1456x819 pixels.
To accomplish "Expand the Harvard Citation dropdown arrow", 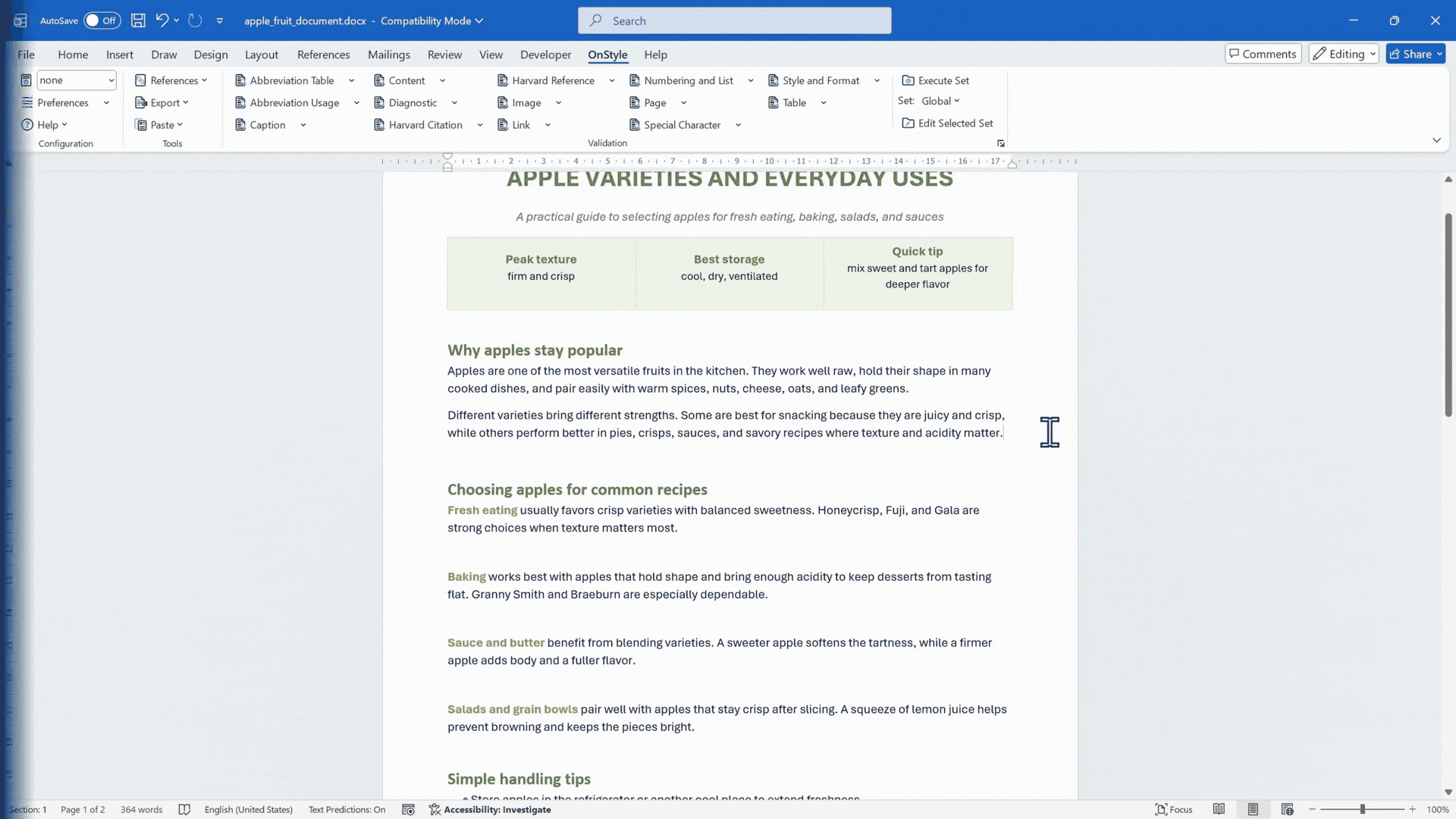I will coord(480,125).
